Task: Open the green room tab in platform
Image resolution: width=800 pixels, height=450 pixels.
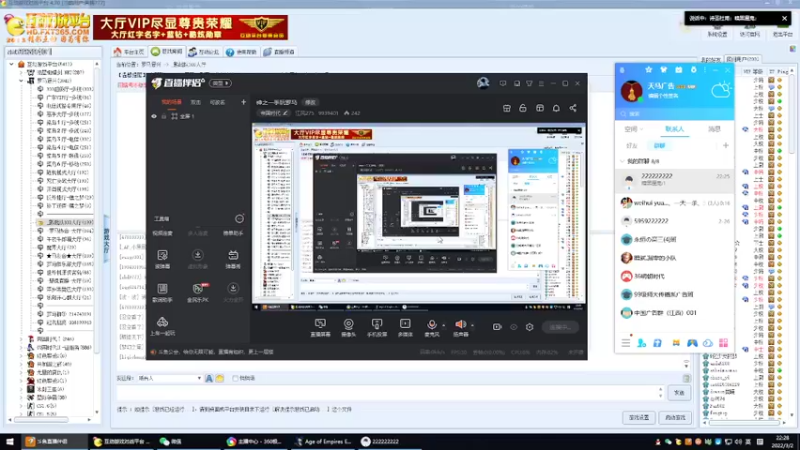Action: (x=167, y=52)
